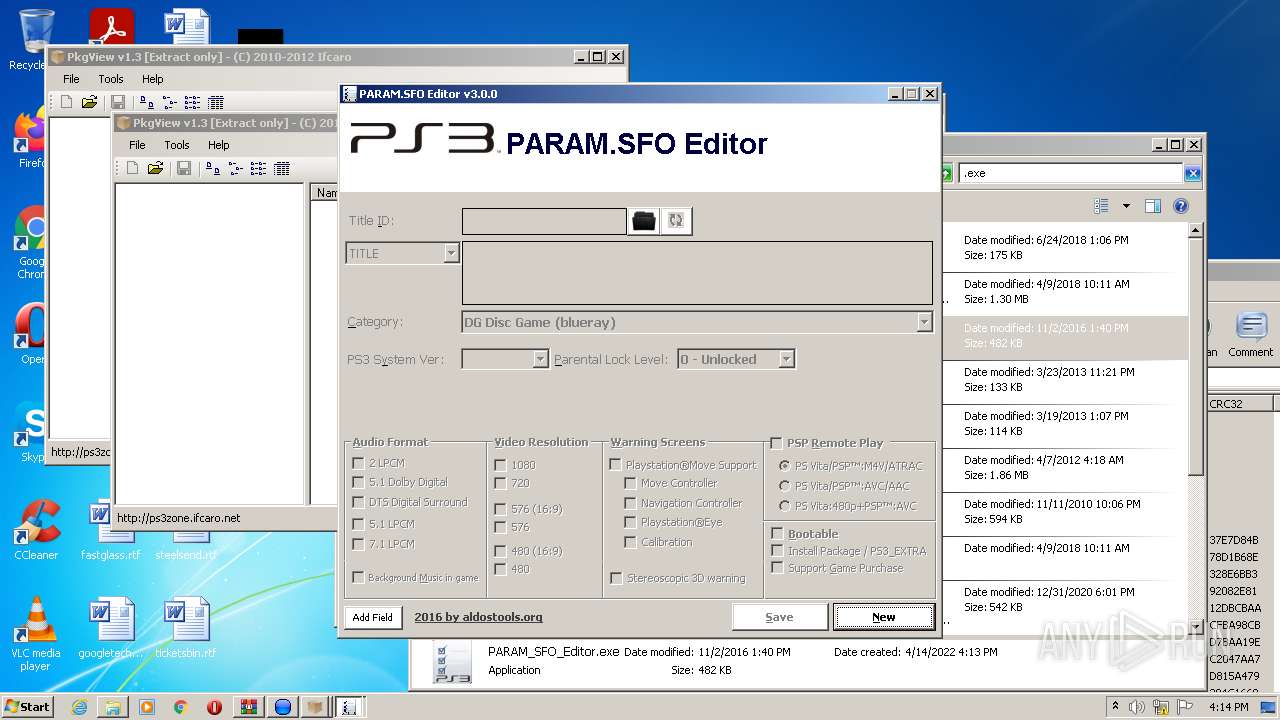Click the Add Field button
1280x720 pixels.
(373, 617)
